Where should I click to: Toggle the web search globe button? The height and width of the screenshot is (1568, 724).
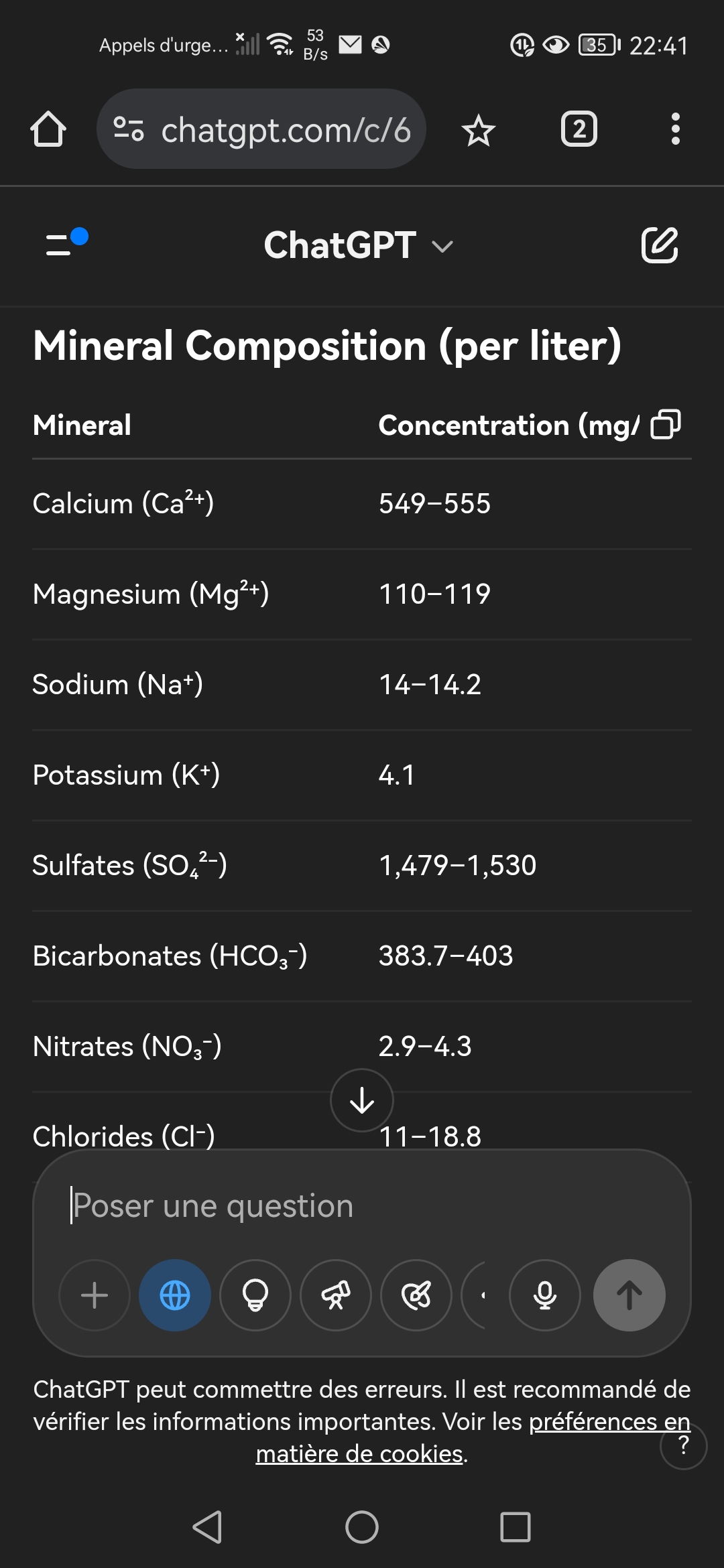coord(175,1295)
